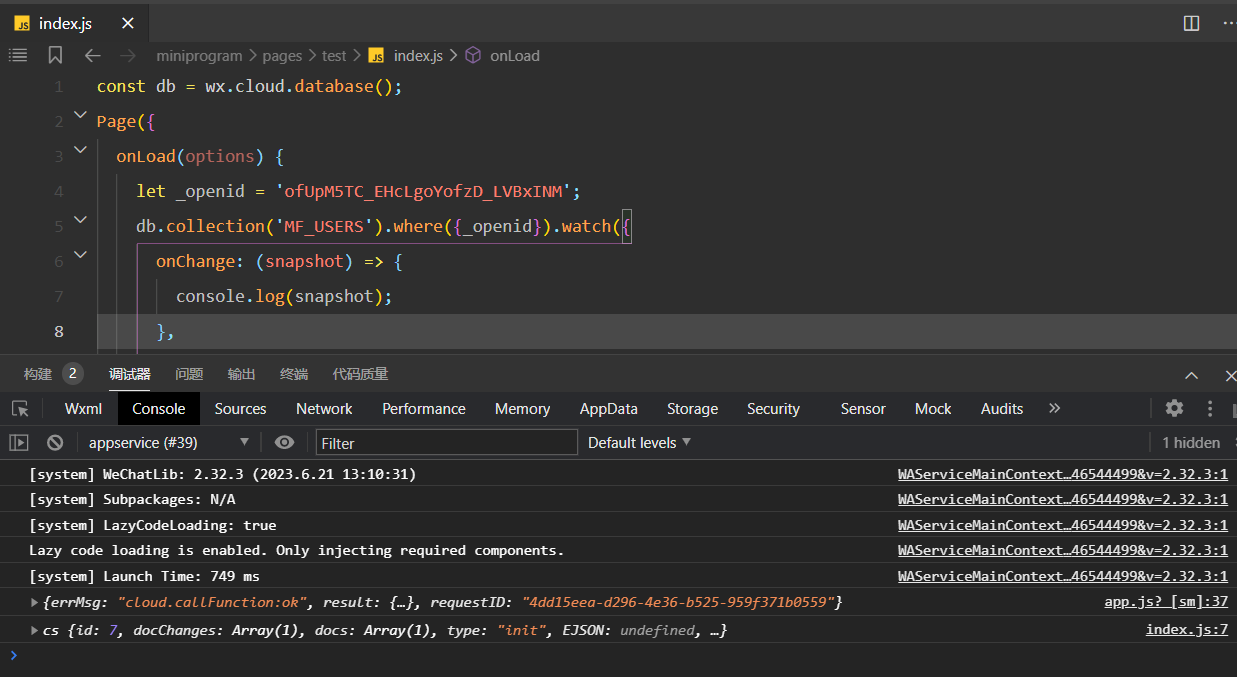This screenshot has width=1237, height=677.
Task: Expand the errMsg cloud.callFunction:ok object
Action: [x=36, y=602]
